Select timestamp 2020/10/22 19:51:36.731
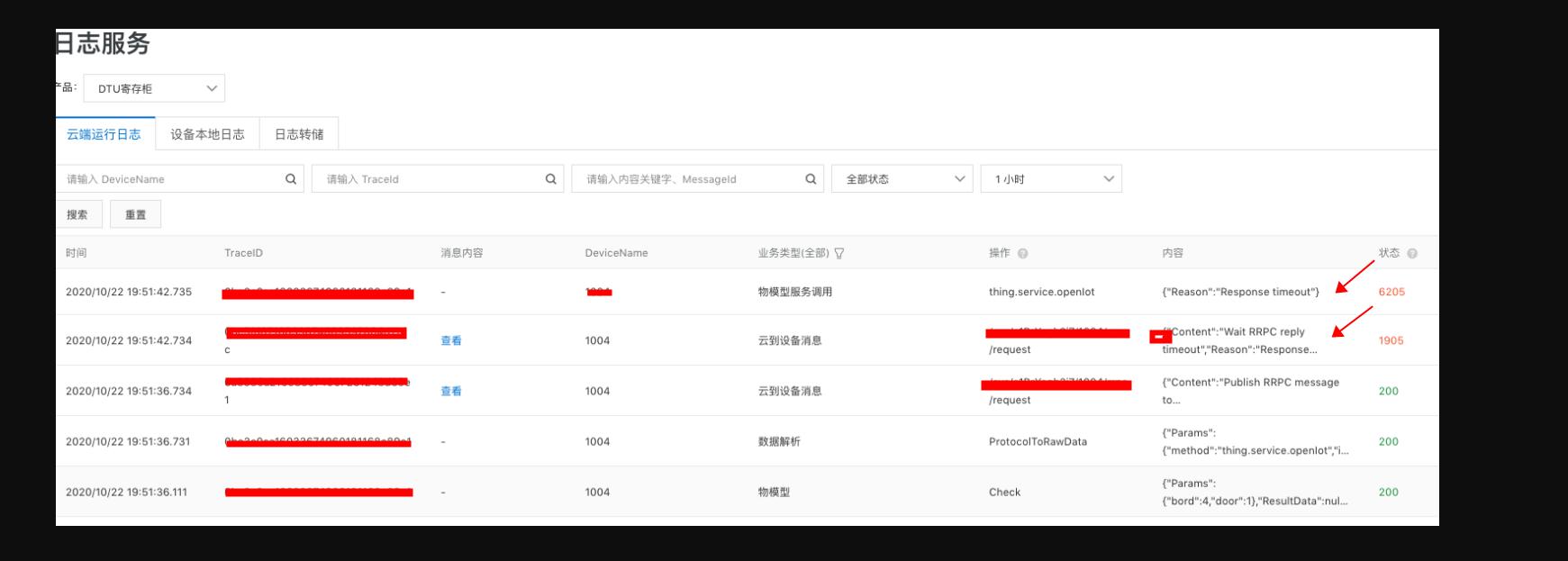 [x=128, y=441]
